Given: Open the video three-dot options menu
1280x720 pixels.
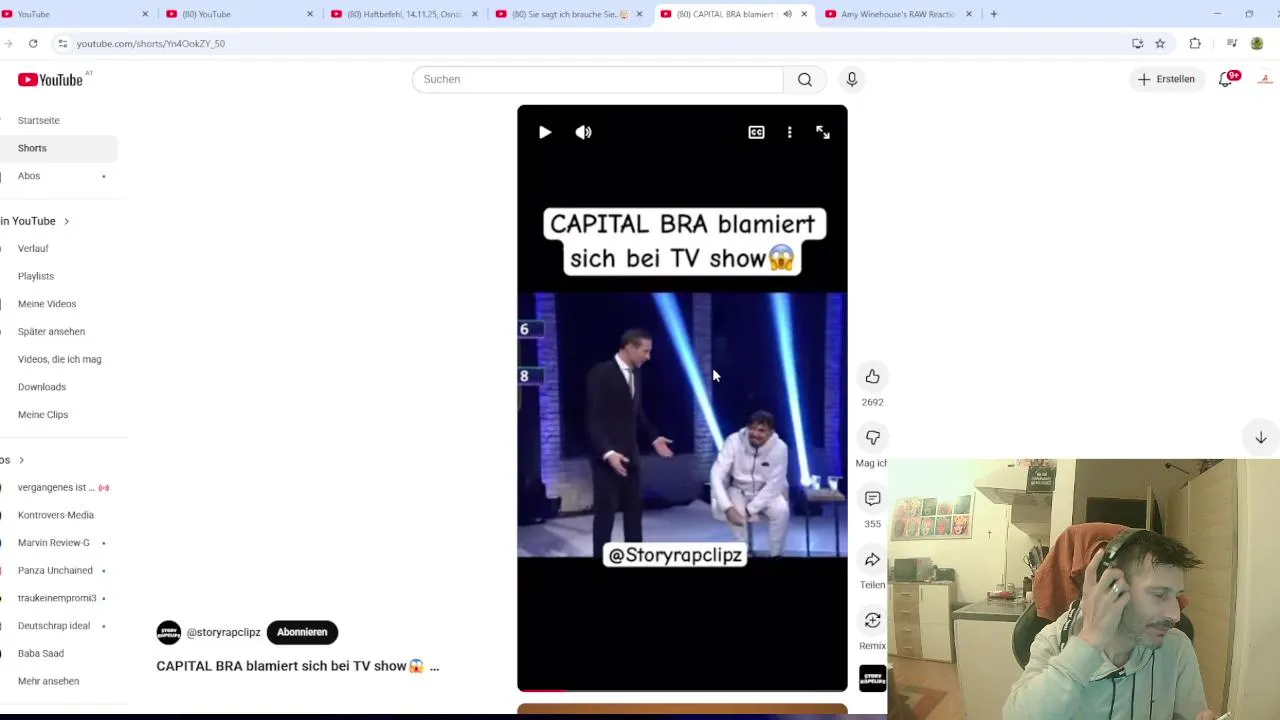Looking at the screenshot, I should (x=790, y=132).
